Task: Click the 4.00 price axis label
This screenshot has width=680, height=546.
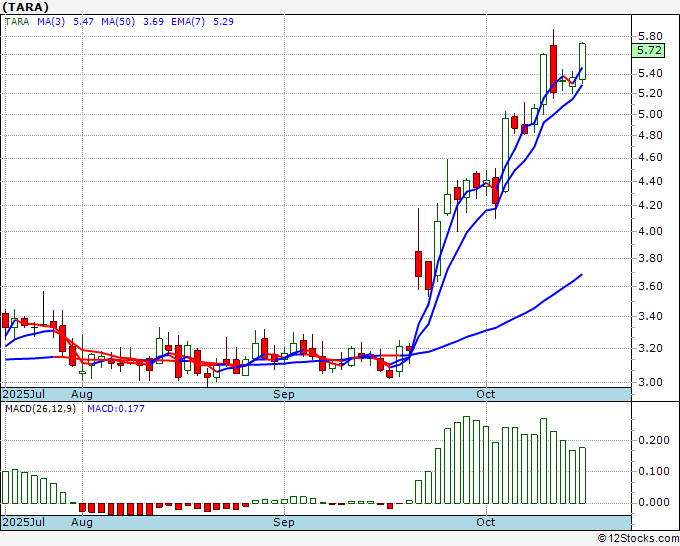Action: [650, 231]
